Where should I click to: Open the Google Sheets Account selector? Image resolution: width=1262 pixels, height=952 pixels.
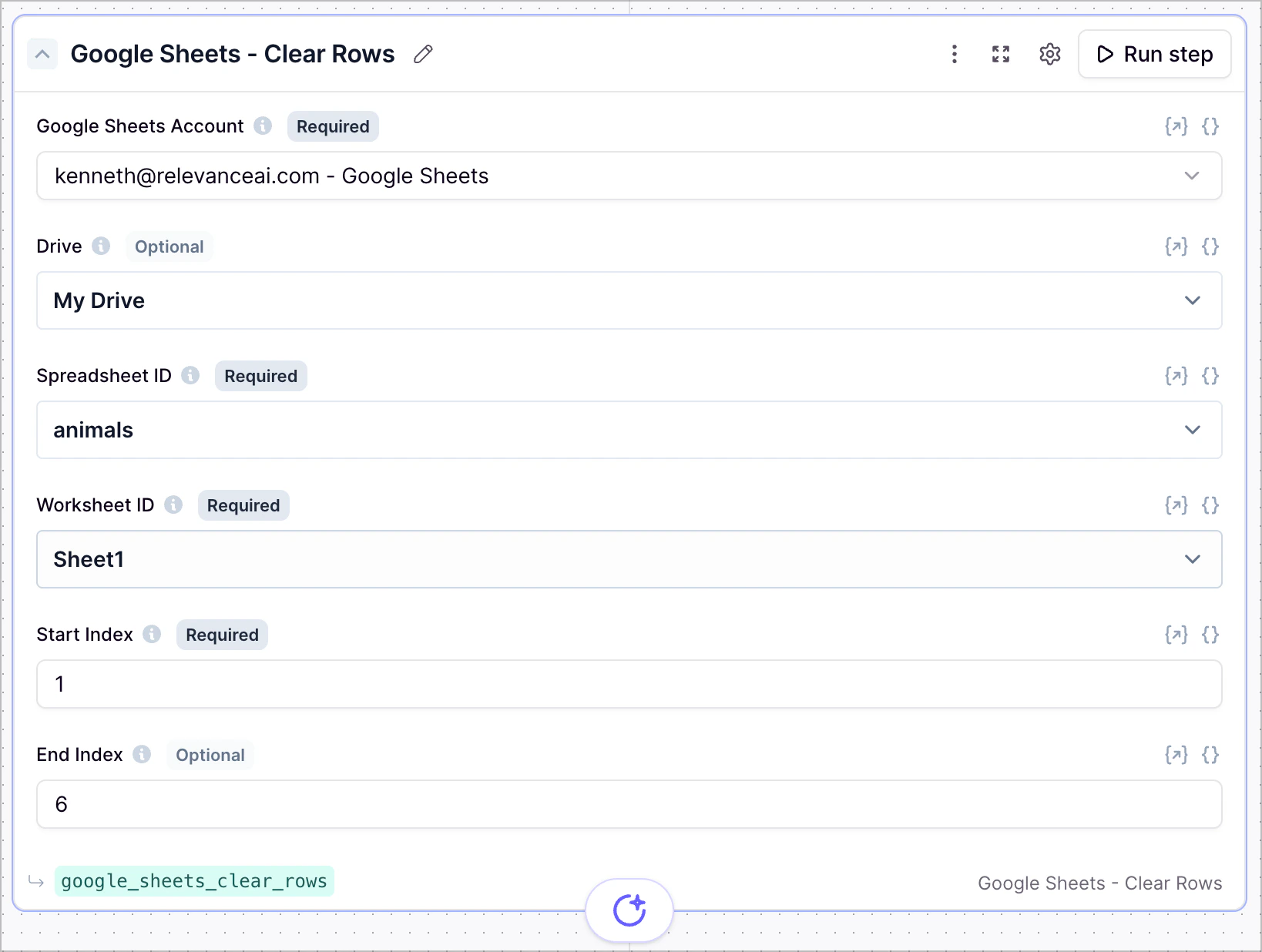(x=629, y=176)
